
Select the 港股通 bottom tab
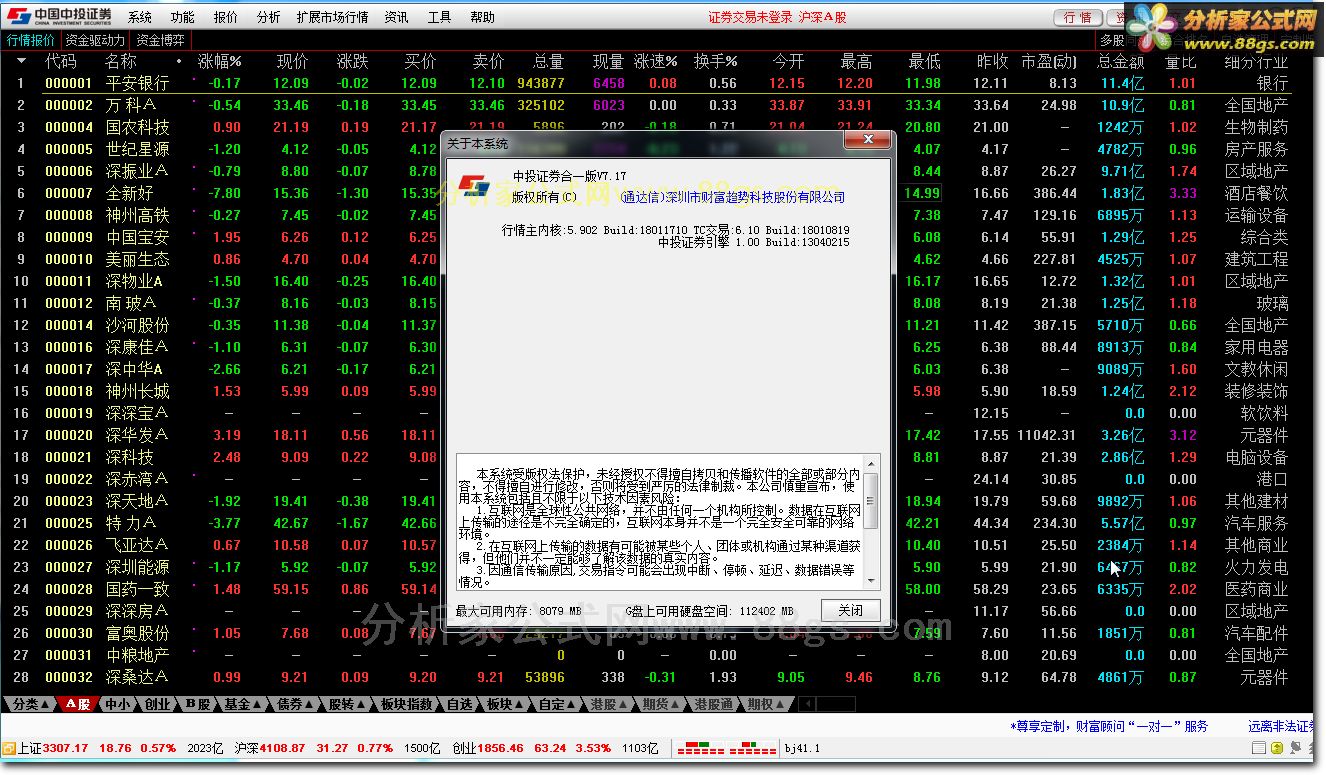tap(714, 704)
